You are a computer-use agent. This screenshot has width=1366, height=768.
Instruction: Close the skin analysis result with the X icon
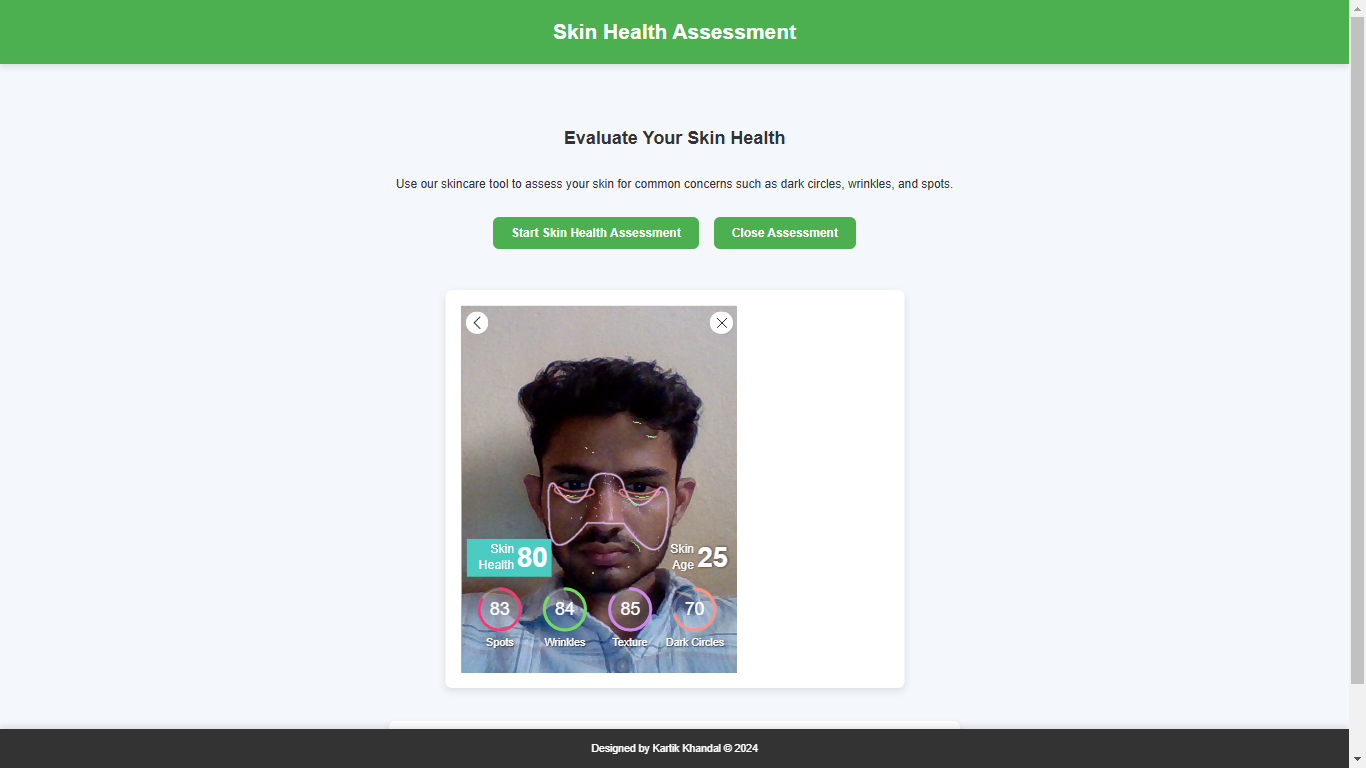tap(721, 322)
